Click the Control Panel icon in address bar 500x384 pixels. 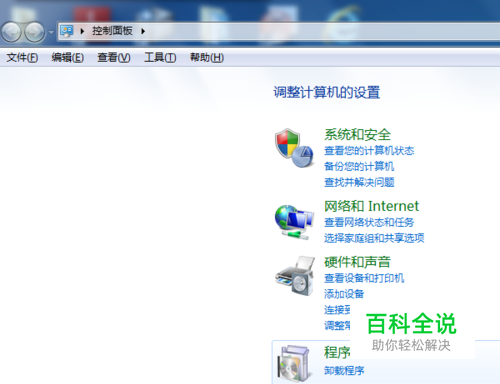[67, 31]
